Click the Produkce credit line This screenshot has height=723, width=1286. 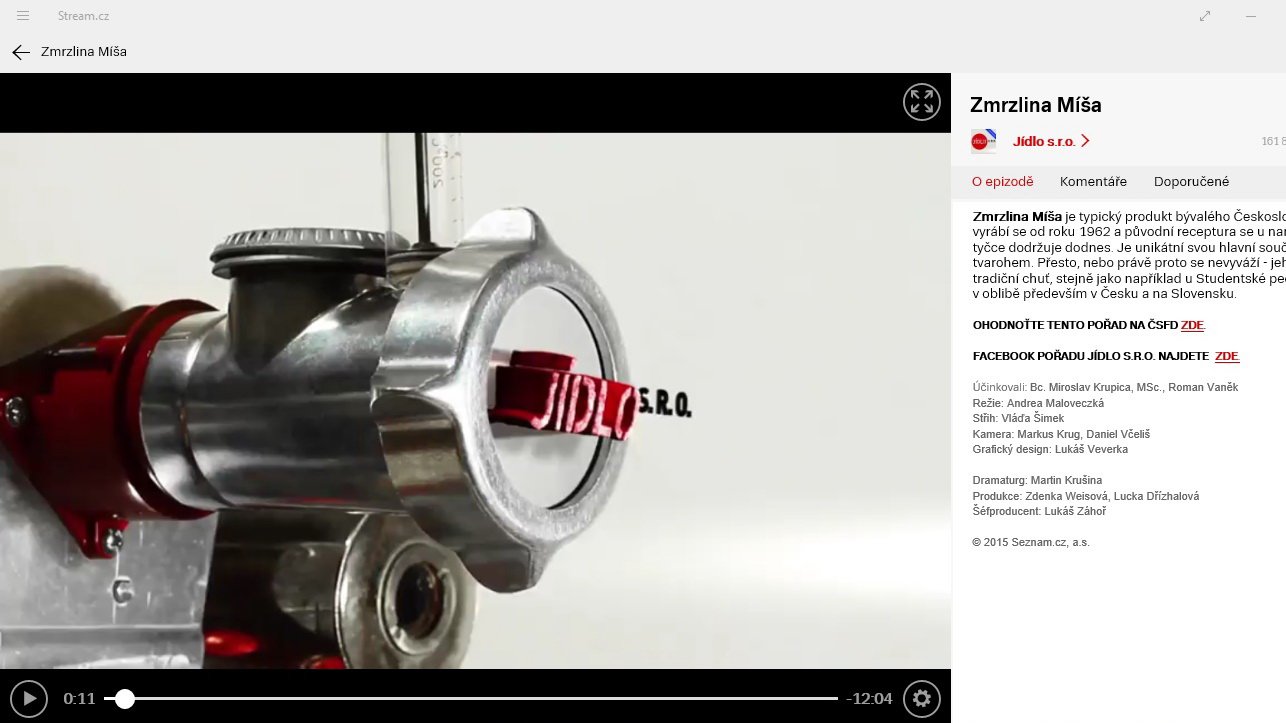1085,496
